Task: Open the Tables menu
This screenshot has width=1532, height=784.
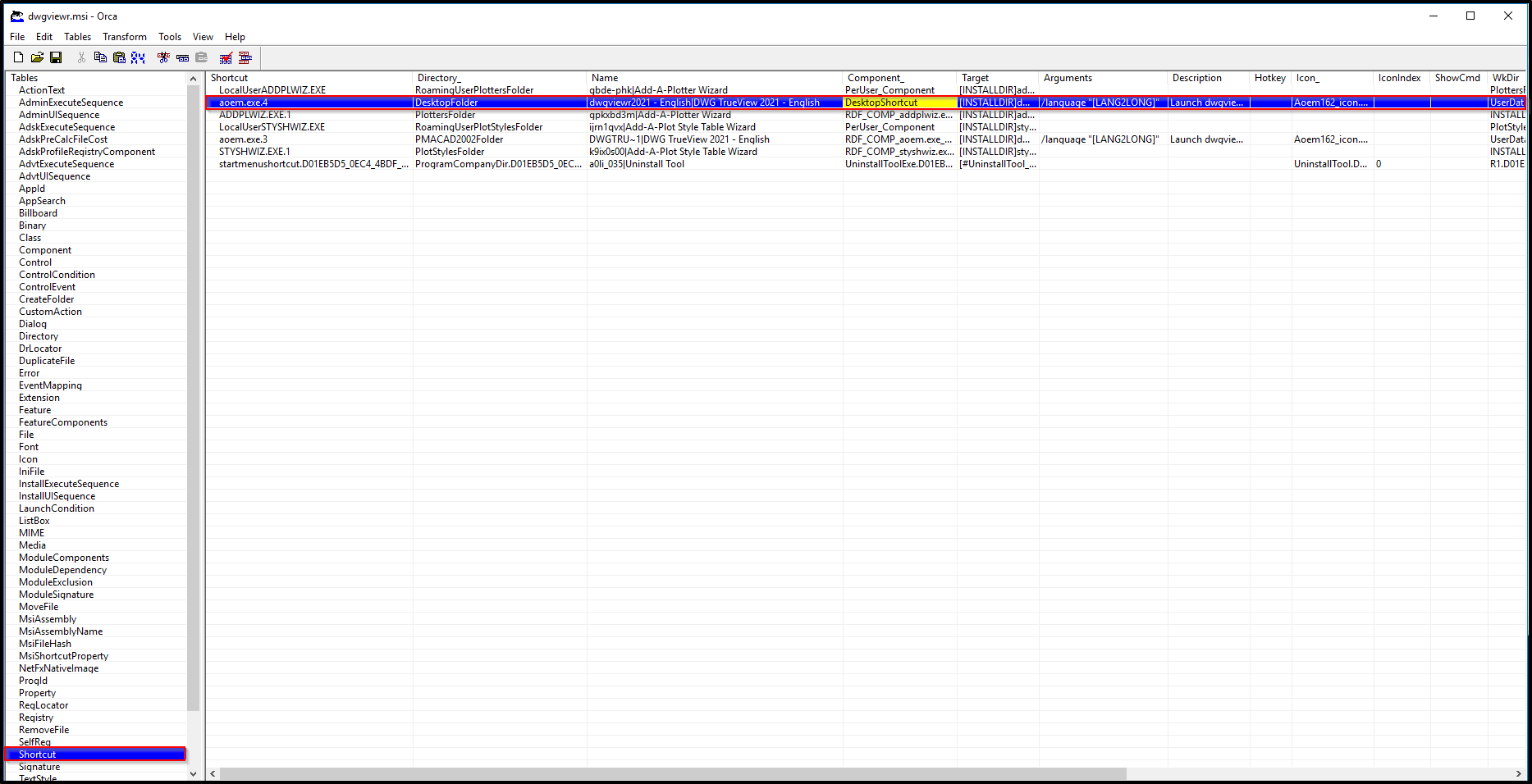Action: pyautogui.click(x=77, y=37)
